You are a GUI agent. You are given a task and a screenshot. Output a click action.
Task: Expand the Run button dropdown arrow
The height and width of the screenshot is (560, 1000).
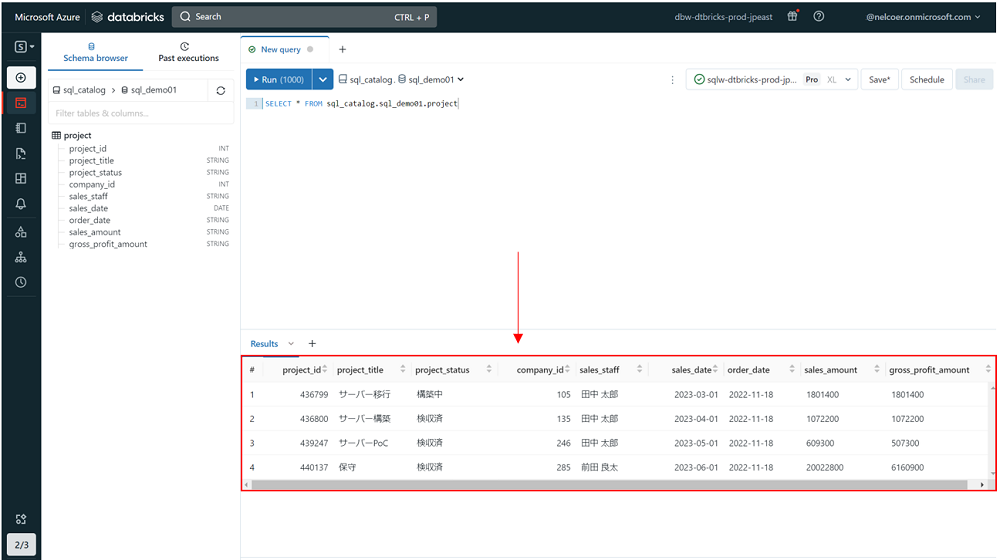point(323,80)
